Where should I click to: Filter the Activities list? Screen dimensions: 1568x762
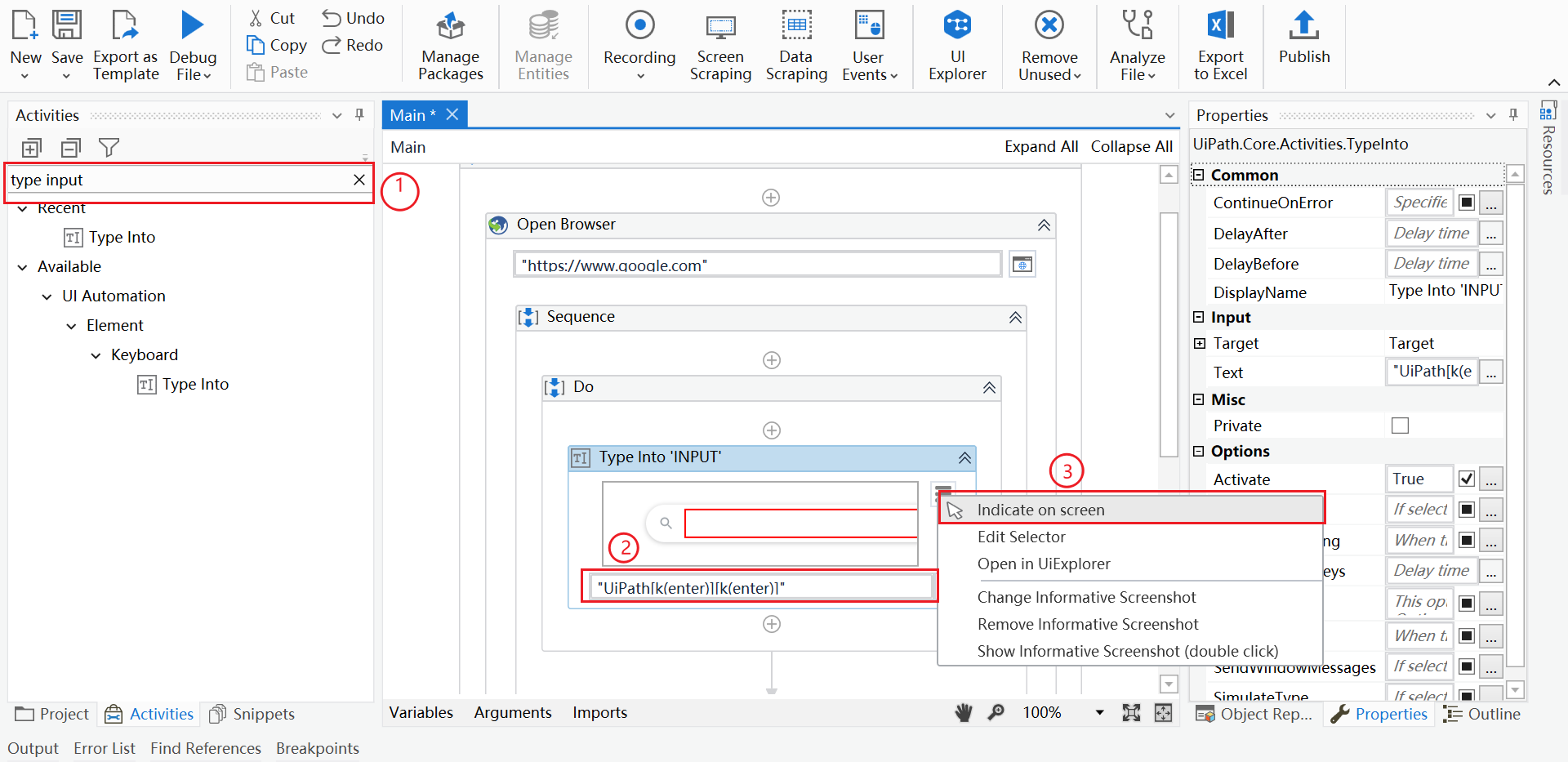coord(109,148)
